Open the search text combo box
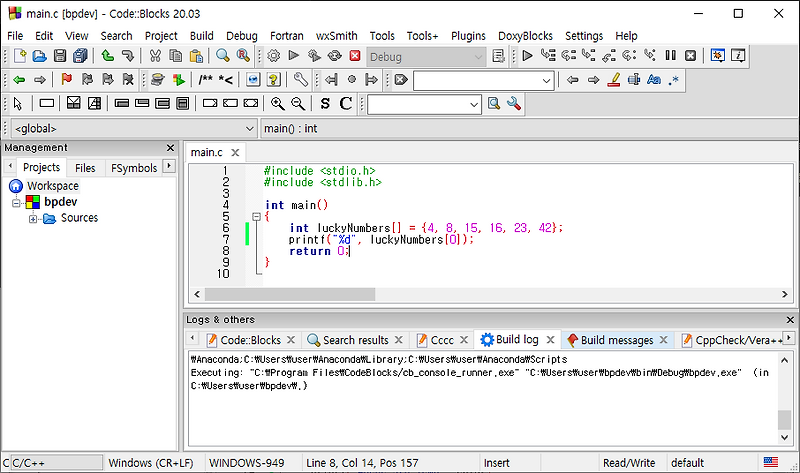The image size is (800, 473). [x=484, y=81]
